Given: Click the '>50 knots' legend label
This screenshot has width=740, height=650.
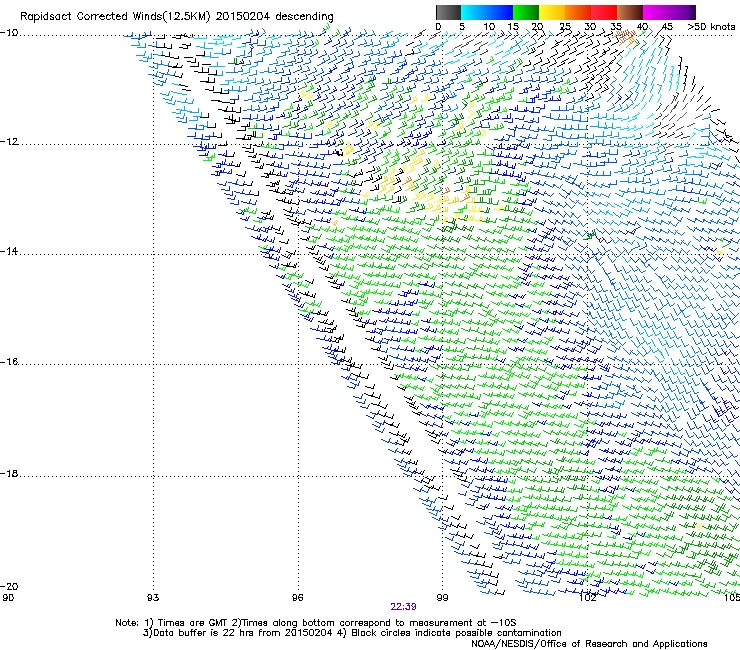Looking at the screenshot, I should click(711, 26).
